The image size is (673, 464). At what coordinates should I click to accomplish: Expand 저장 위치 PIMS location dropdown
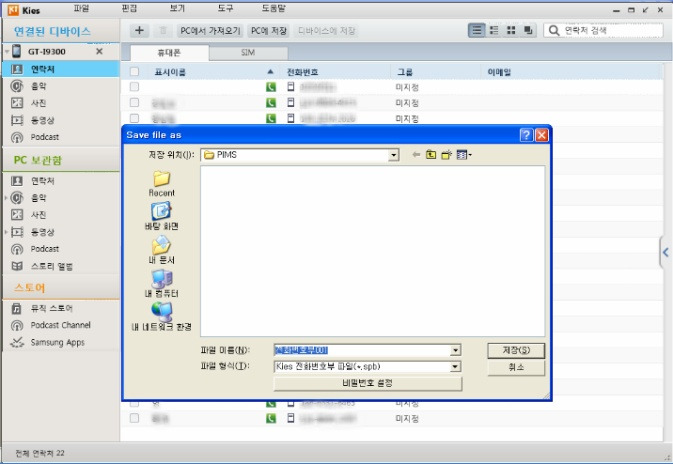pos(393,155)
